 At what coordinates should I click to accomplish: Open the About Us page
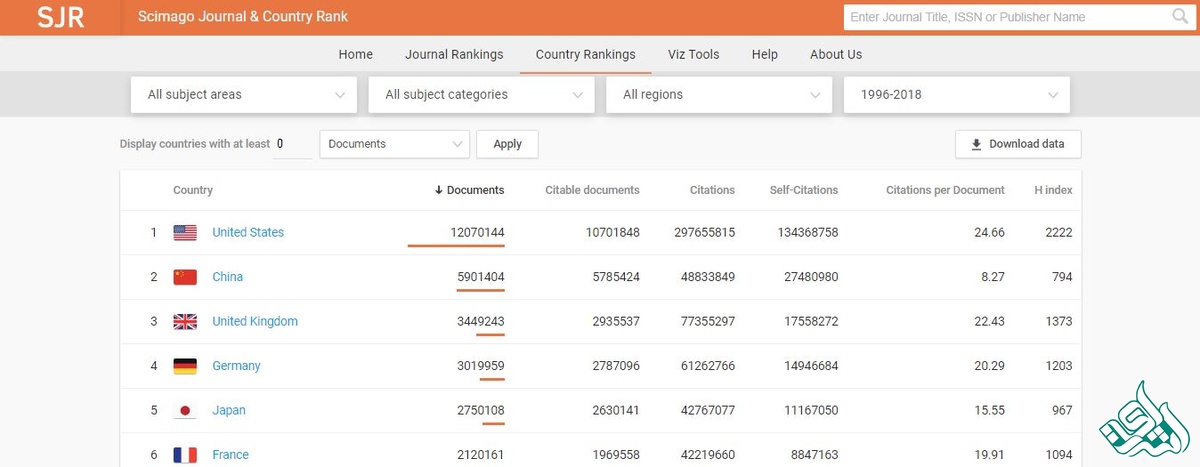(836, 54)
